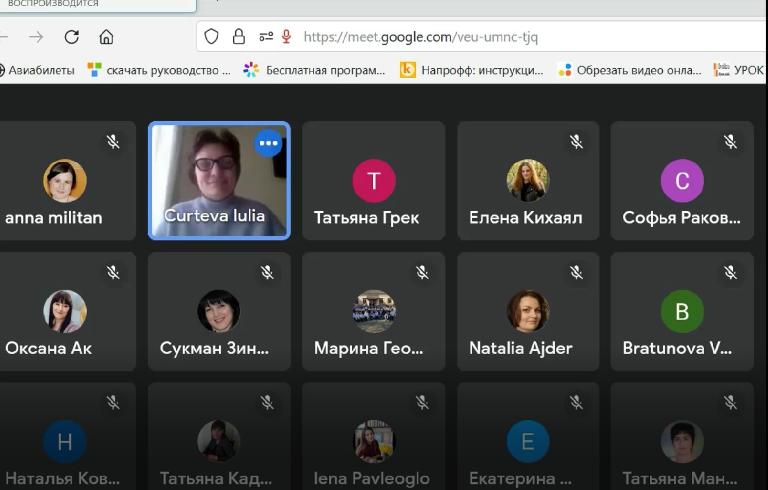Click the name Оксана Ак

click(x=48, y=348)
